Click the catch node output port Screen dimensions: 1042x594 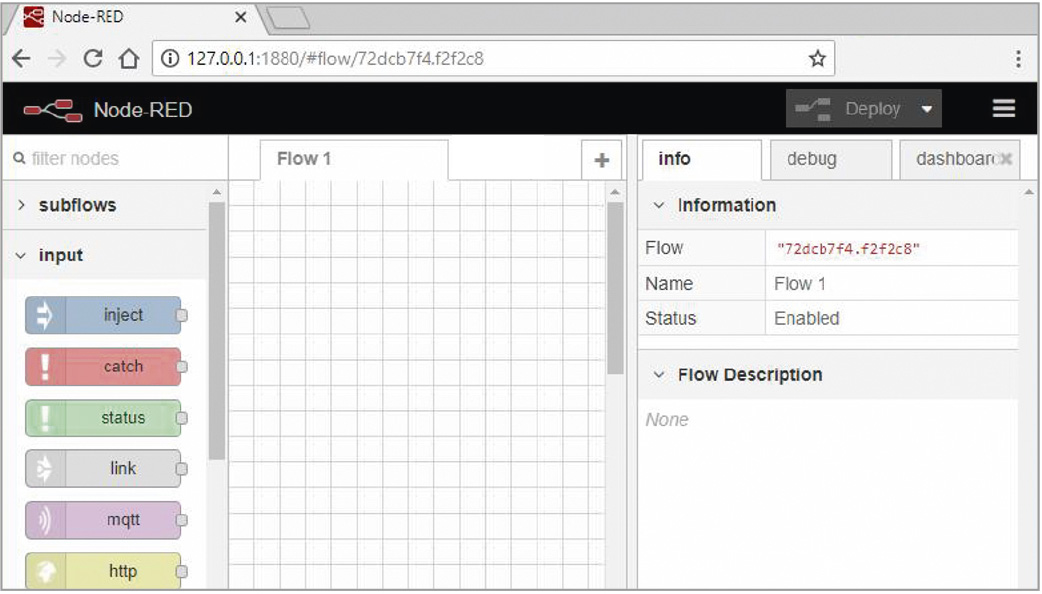(181, 366)
